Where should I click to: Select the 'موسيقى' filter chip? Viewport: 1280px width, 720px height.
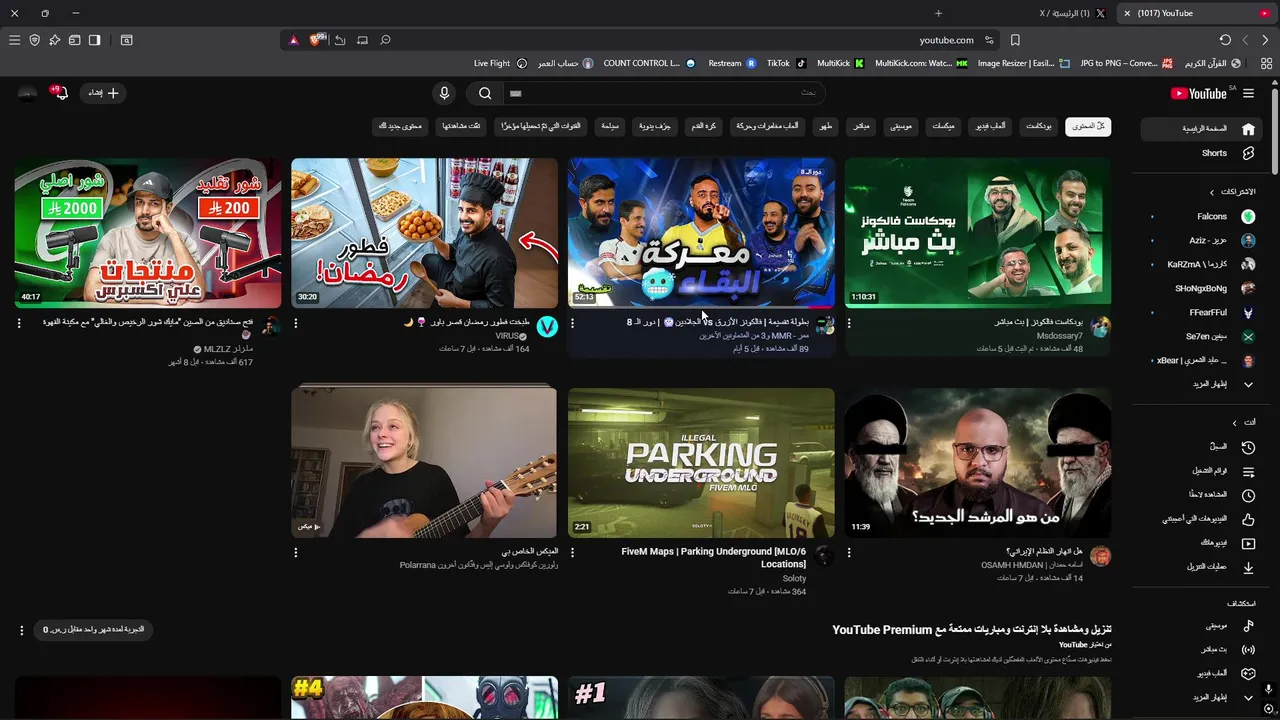[901, 126]
